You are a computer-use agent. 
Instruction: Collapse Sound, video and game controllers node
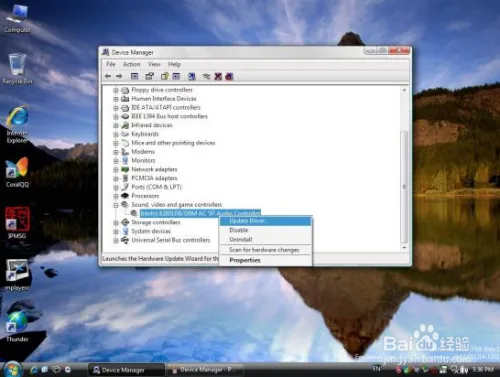[x=116, y=205]
